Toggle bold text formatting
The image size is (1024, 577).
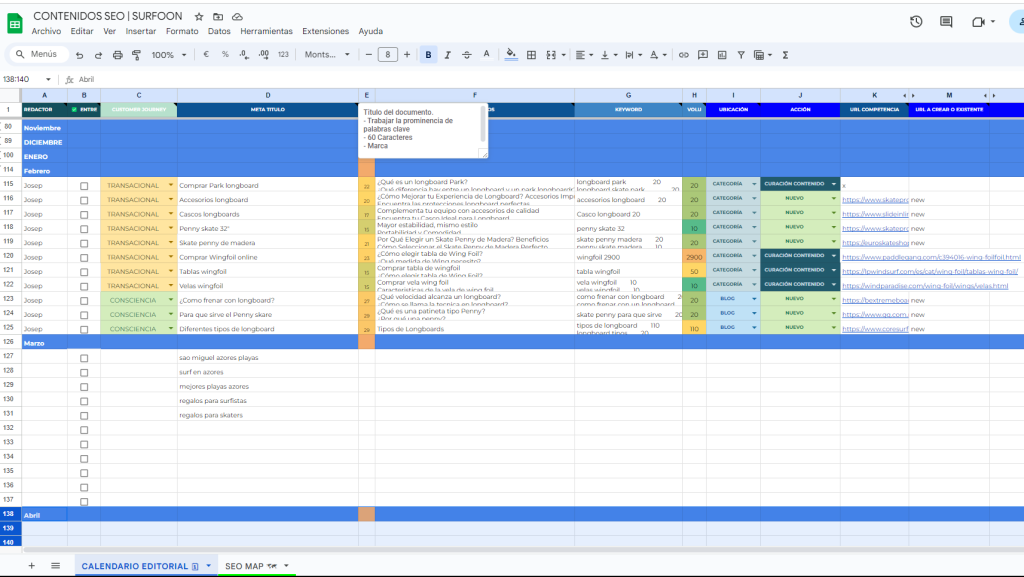pyautogui.click(x=428, y=54)
